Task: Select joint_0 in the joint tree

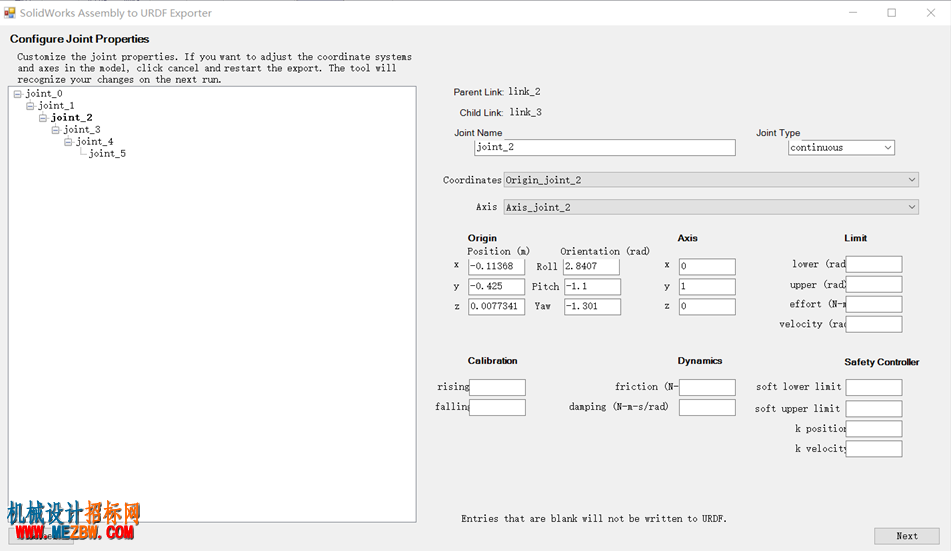Action: pyautogui.click(x=44, y=93)
